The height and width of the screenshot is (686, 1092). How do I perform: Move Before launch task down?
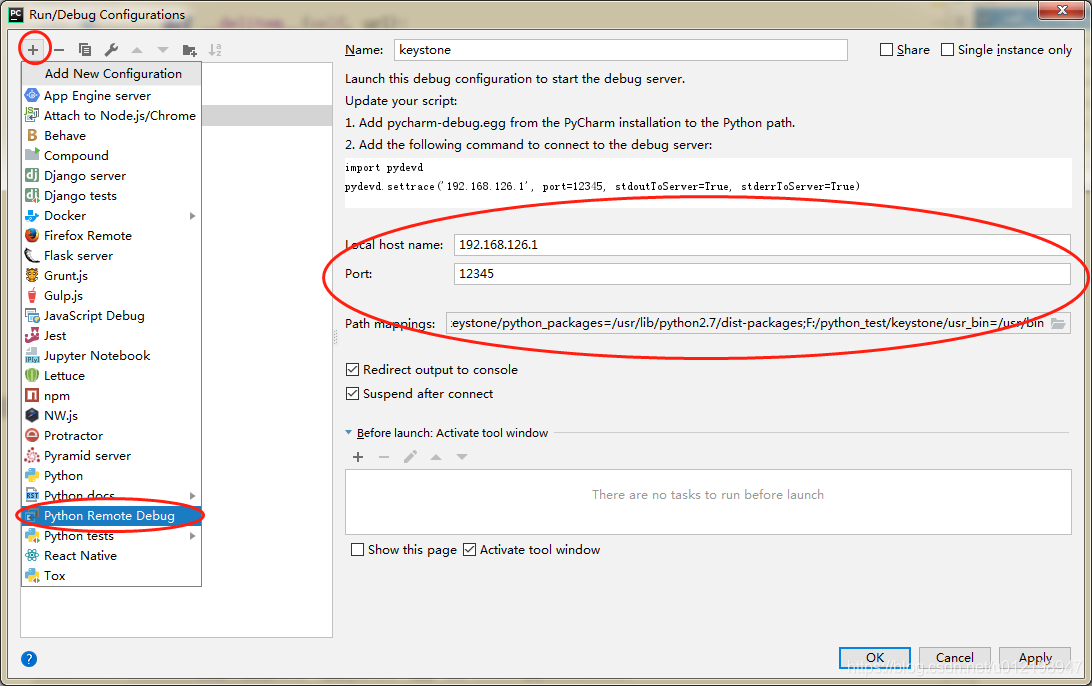462,457
